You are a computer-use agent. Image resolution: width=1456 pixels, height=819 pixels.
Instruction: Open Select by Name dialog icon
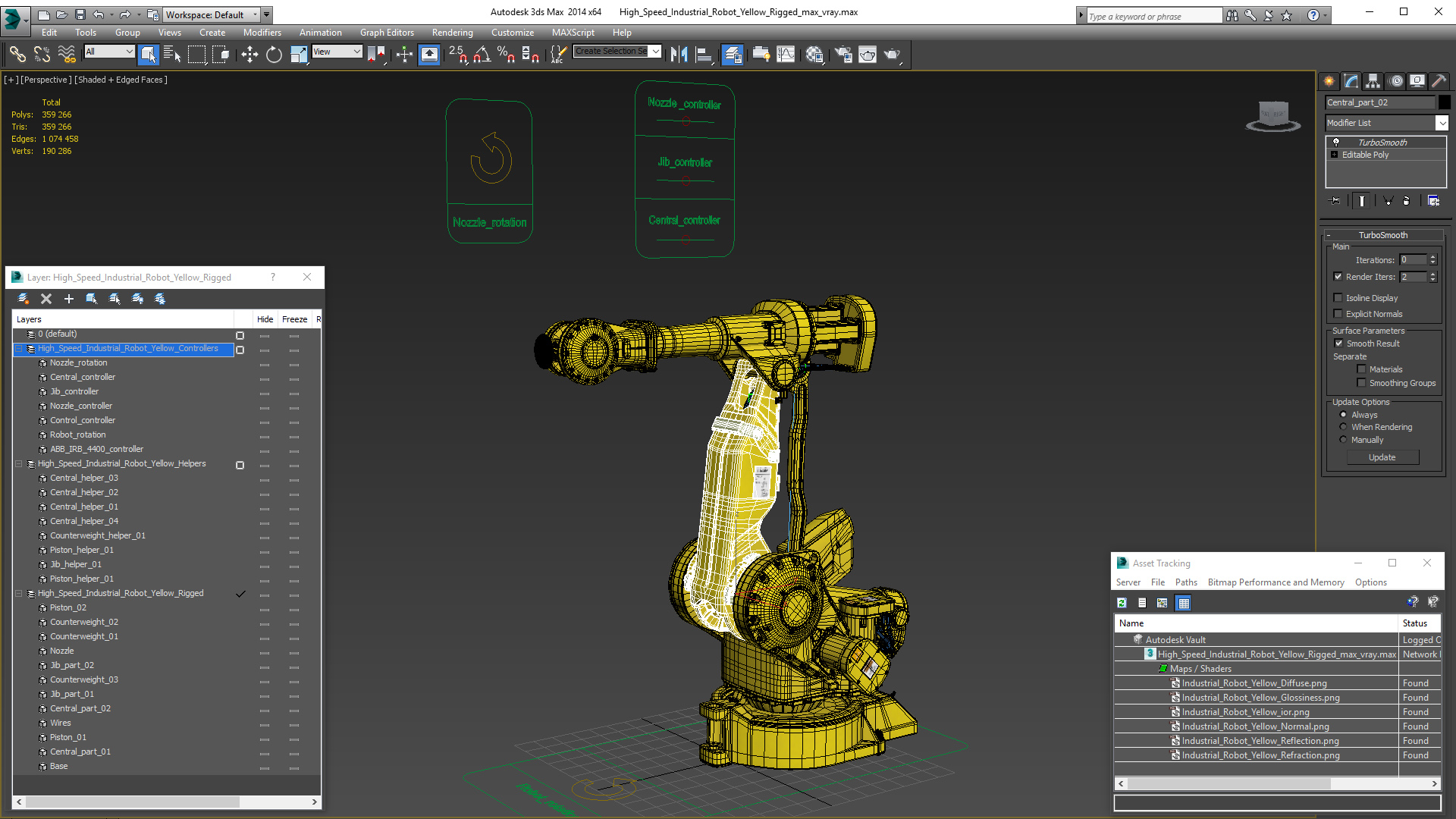172,54
